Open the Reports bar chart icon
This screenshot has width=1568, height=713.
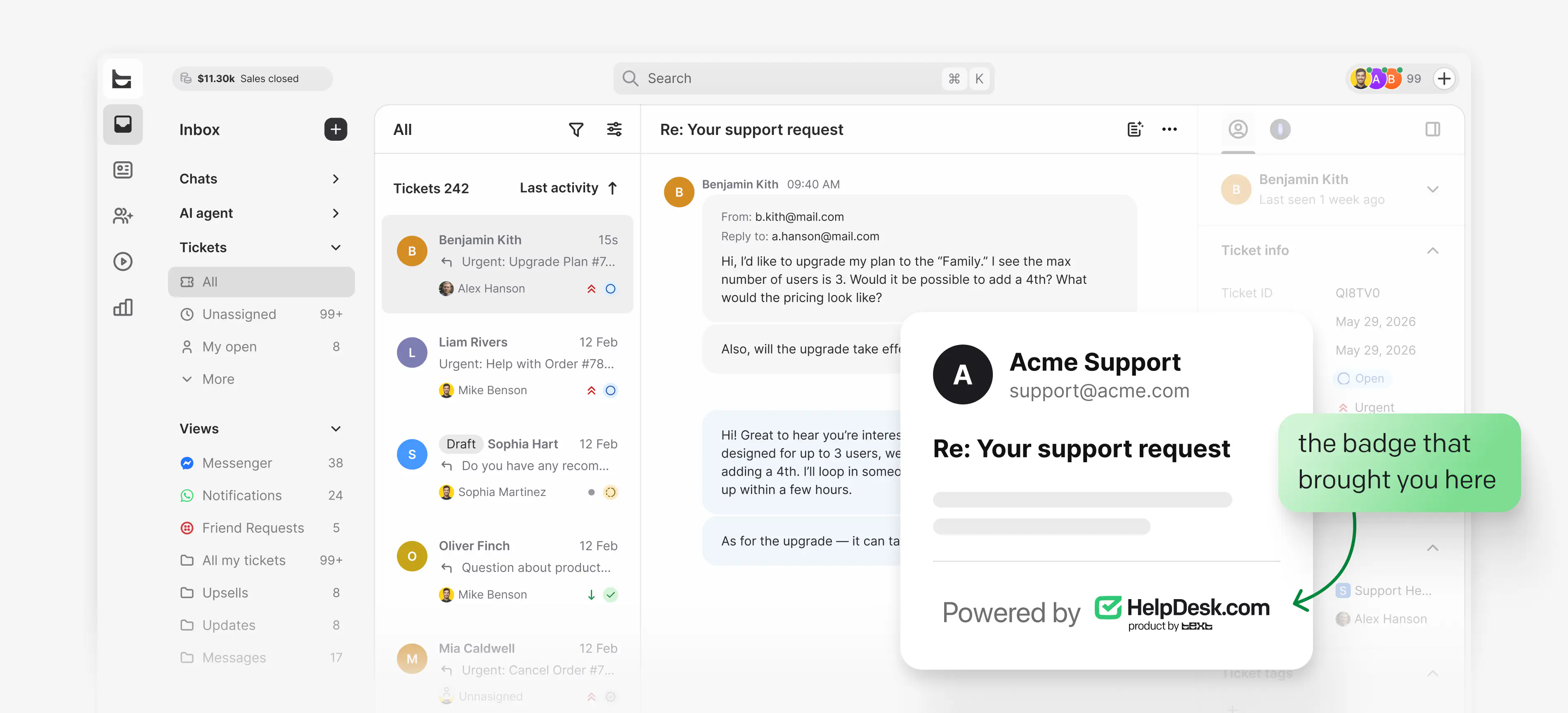pos(123,307)
